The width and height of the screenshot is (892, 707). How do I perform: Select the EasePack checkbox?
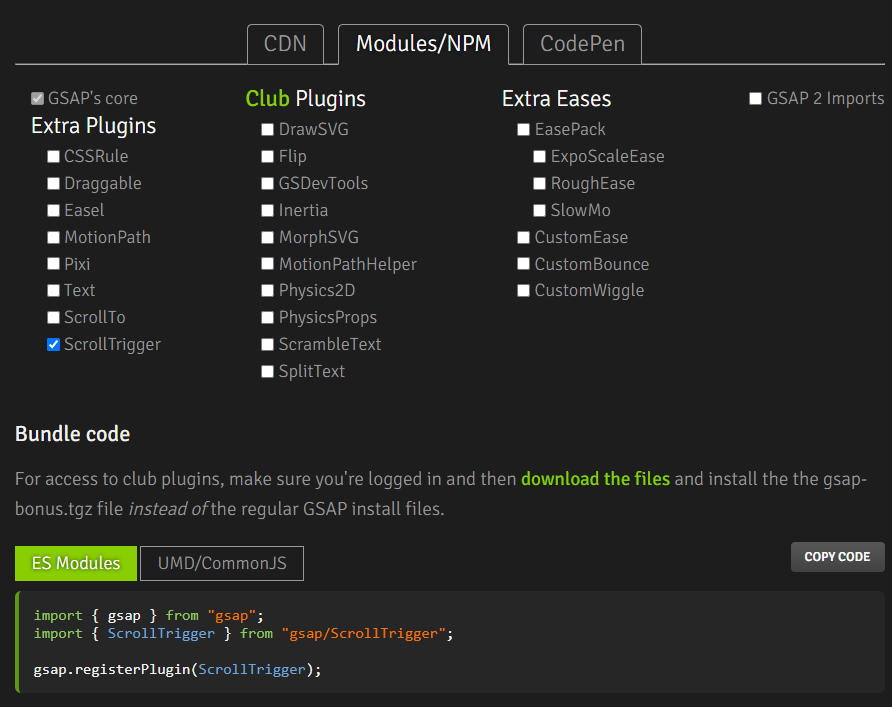[x=524, y=130]
